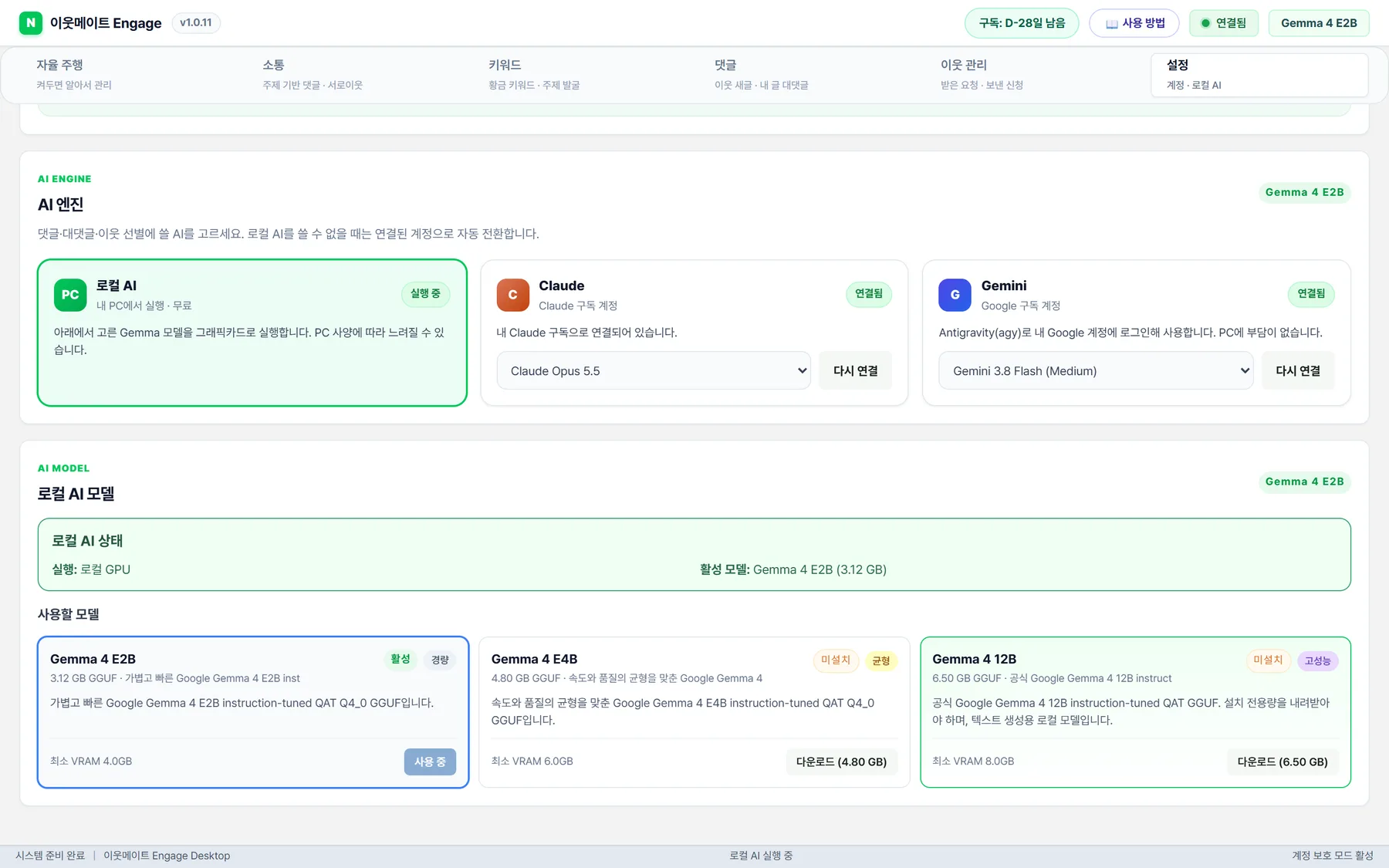Image resolution: width=1389 pixels, height=868 pixels.
Task: Select the 로컬 AI engine card
Action: point(252,333)
